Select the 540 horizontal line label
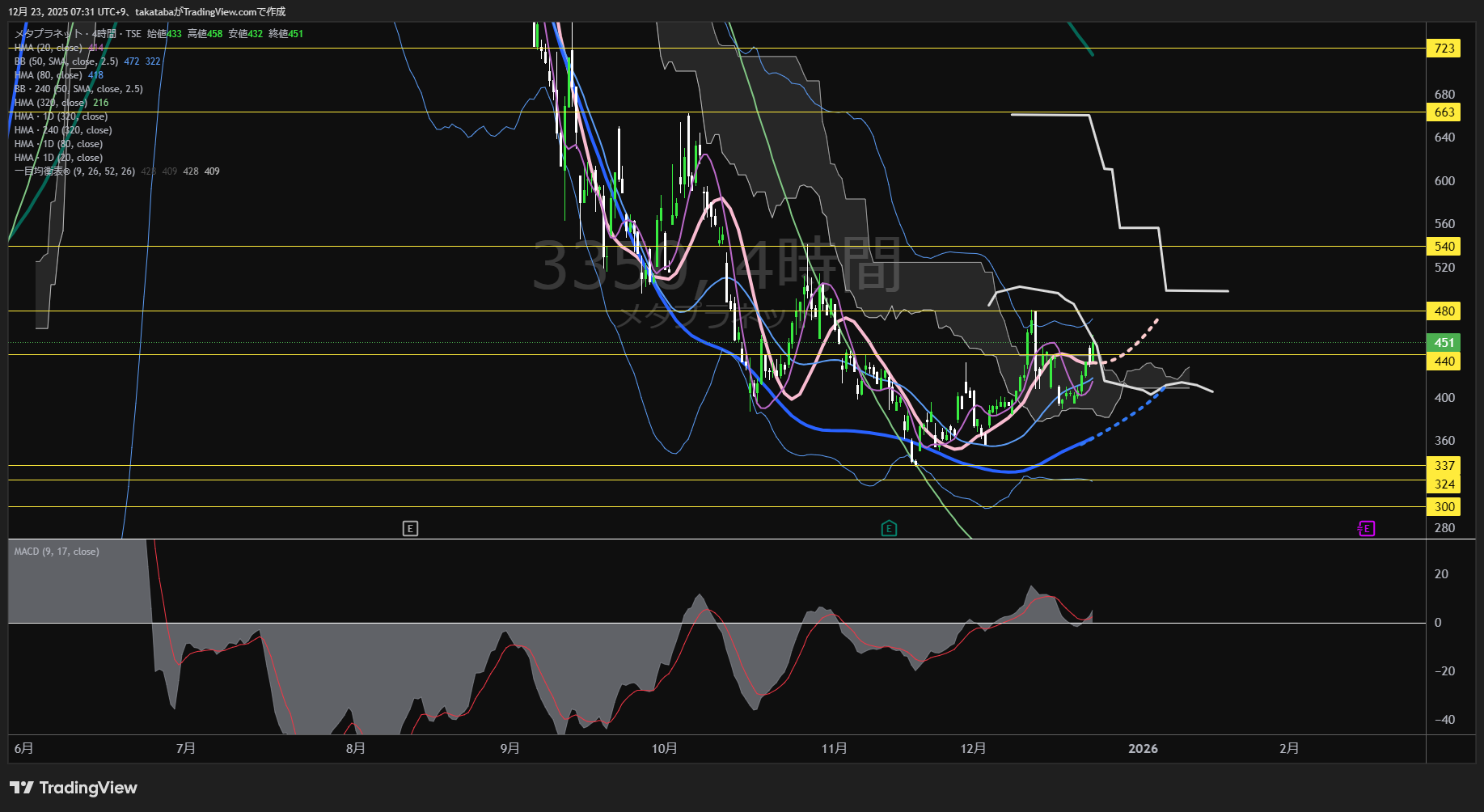The height and width of the screenshot is (812, 1484). (1444, 247)
